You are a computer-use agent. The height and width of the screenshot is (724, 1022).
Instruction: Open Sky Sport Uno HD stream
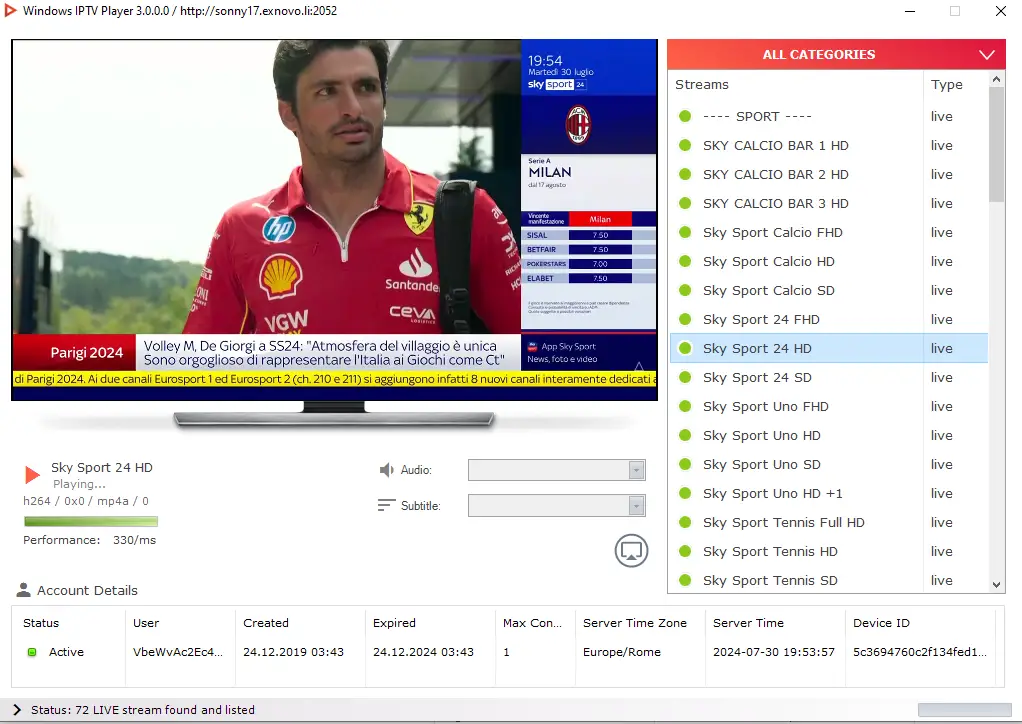click(x=828, y=435)
